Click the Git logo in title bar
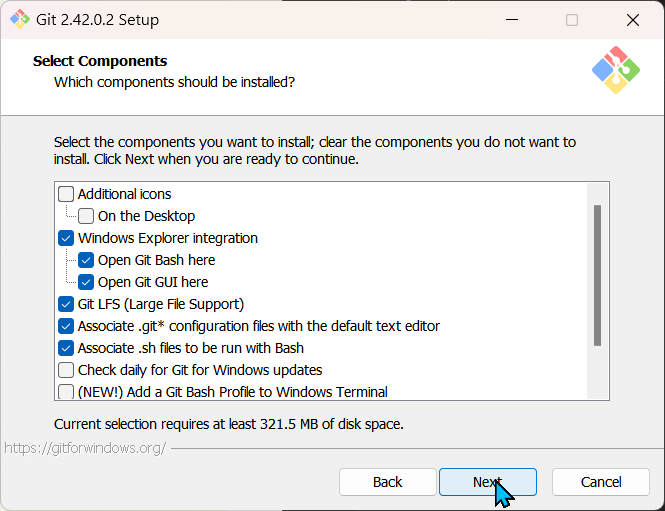The height and width of the screenshot is (511, 665). (x=20, y=20)
